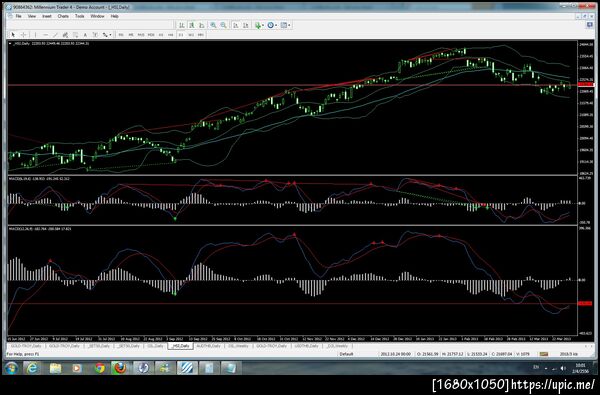Screen dimensions: 600x395
Task: Click the High price value in status bar
Action: (453, 354)
